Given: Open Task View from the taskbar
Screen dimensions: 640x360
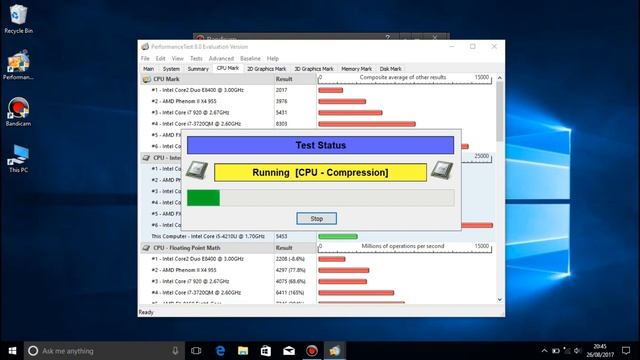Looking at the screenshot, I should coord(196,351).
